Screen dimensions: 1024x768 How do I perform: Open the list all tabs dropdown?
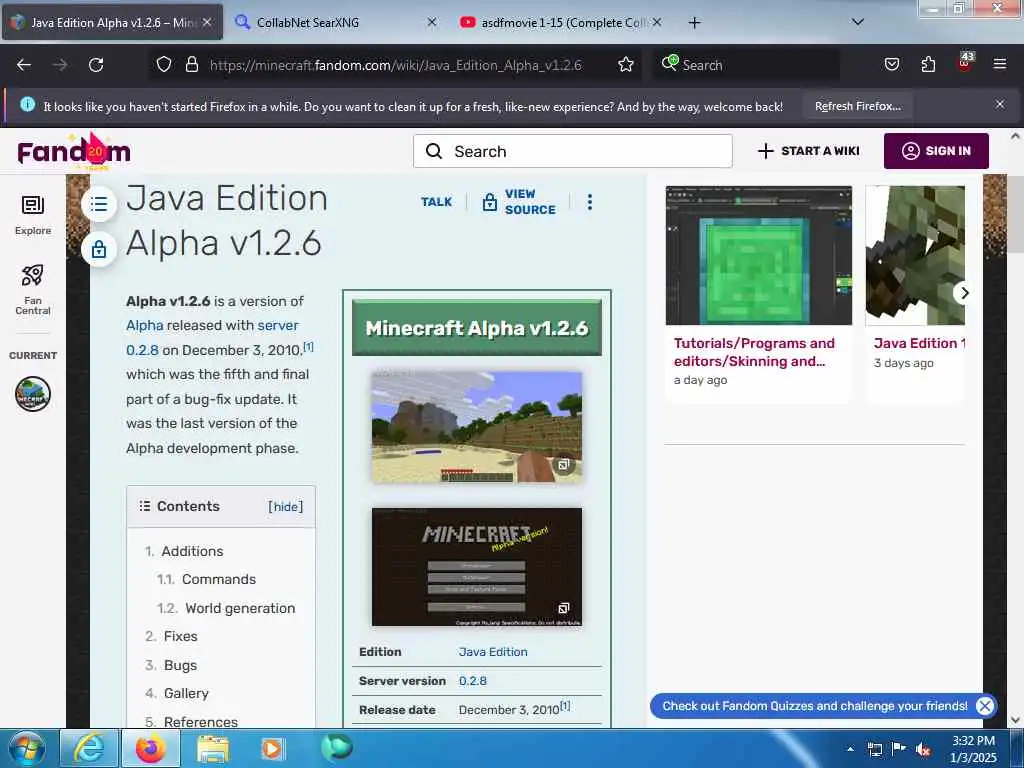[x=858, y=22]
